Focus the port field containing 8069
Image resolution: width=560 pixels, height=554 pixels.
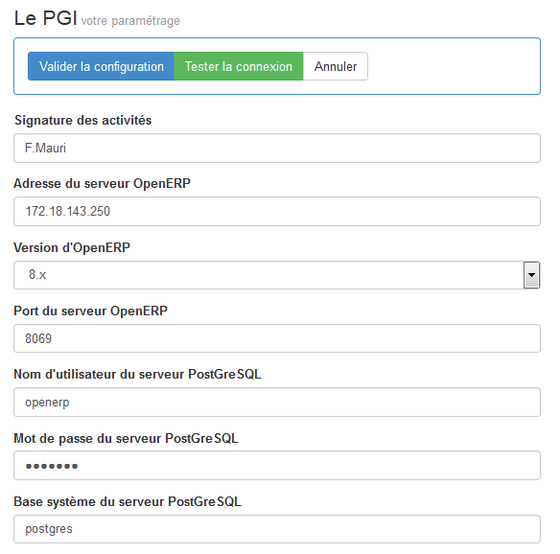[x=277, y=338]
